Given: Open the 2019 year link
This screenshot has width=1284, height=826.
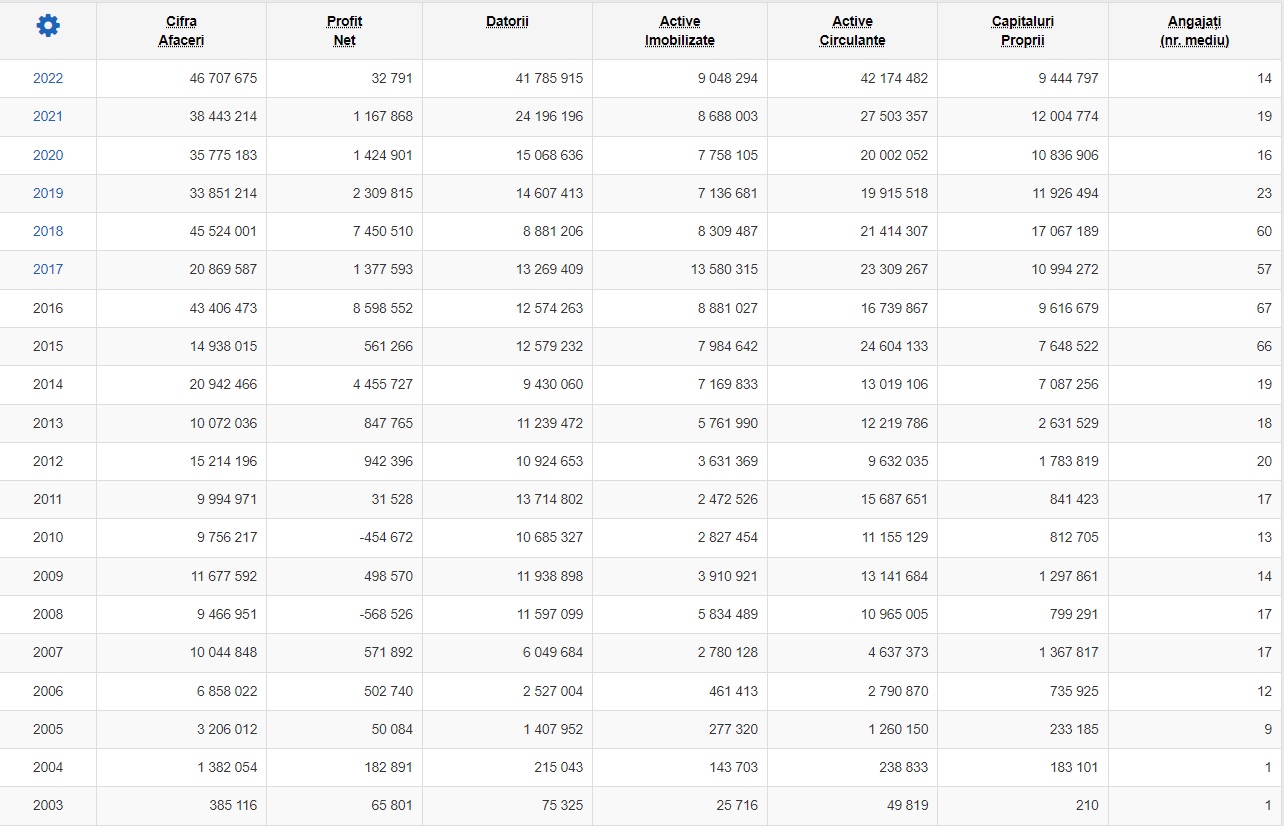Looking at the screenshot, I should point(48,193).
